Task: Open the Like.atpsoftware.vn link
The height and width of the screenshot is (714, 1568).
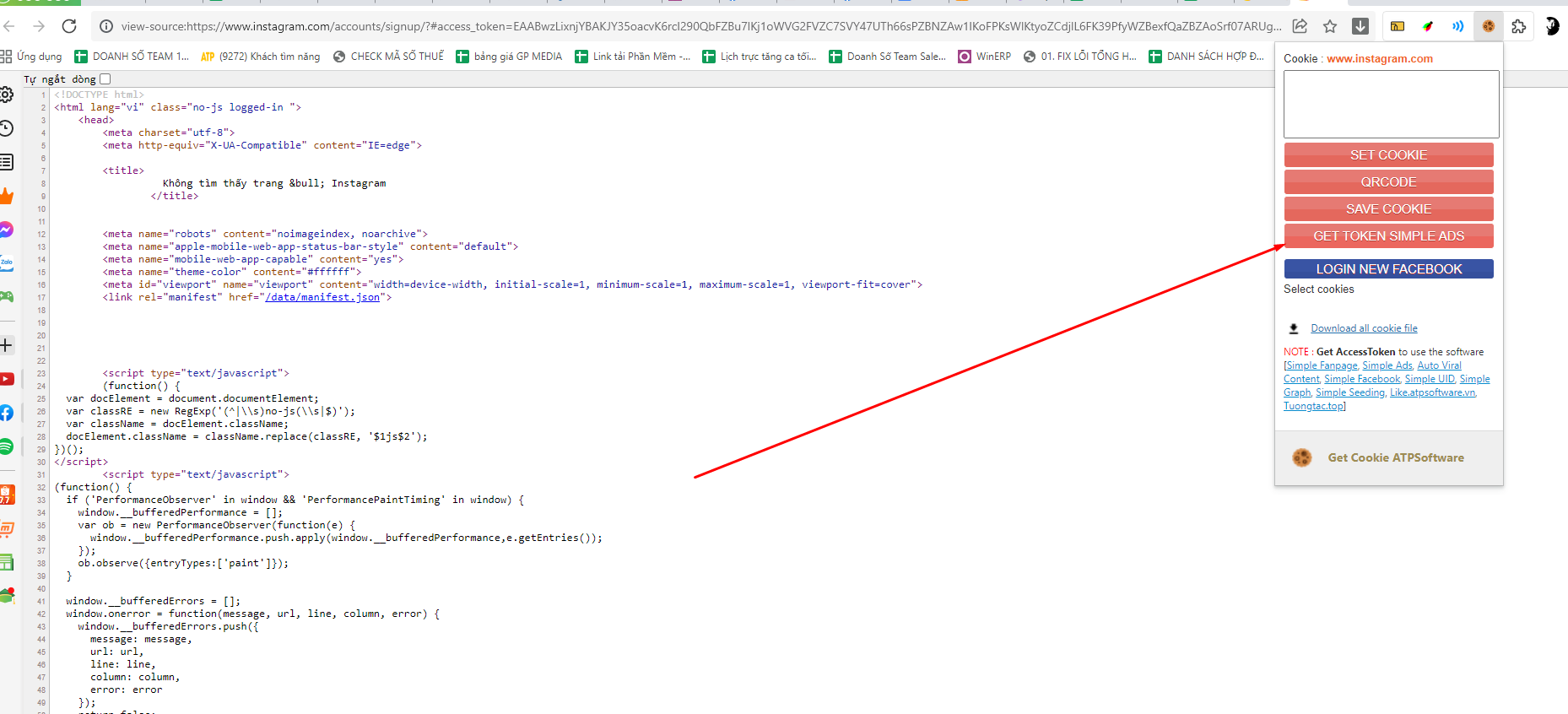Action: (1432, 392)
